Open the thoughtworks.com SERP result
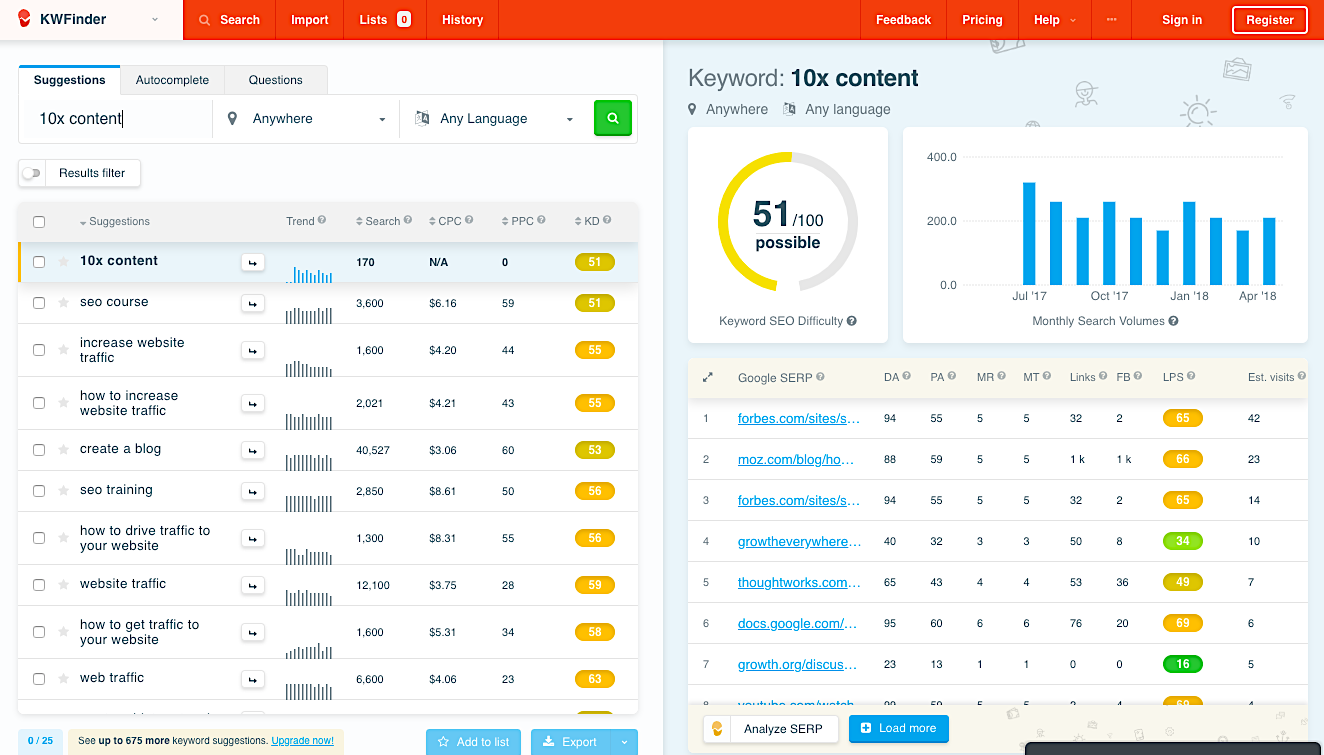 pos(799,582)
